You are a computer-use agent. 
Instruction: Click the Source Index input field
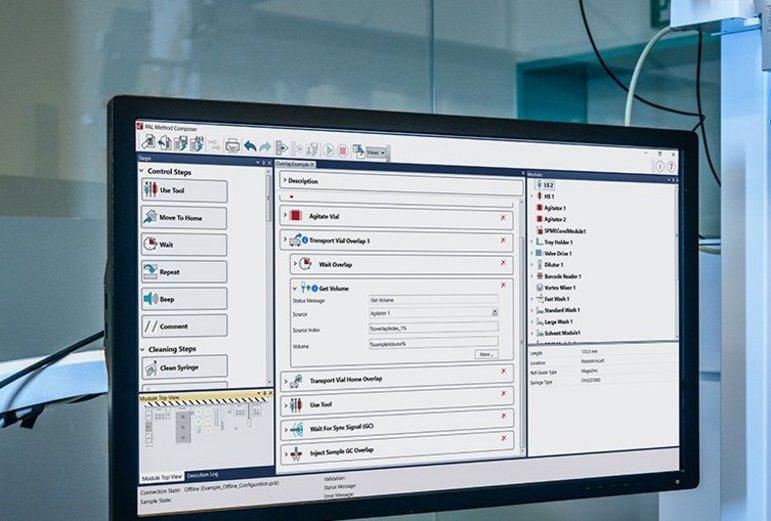pyautogui.click(x=433, y=327)
